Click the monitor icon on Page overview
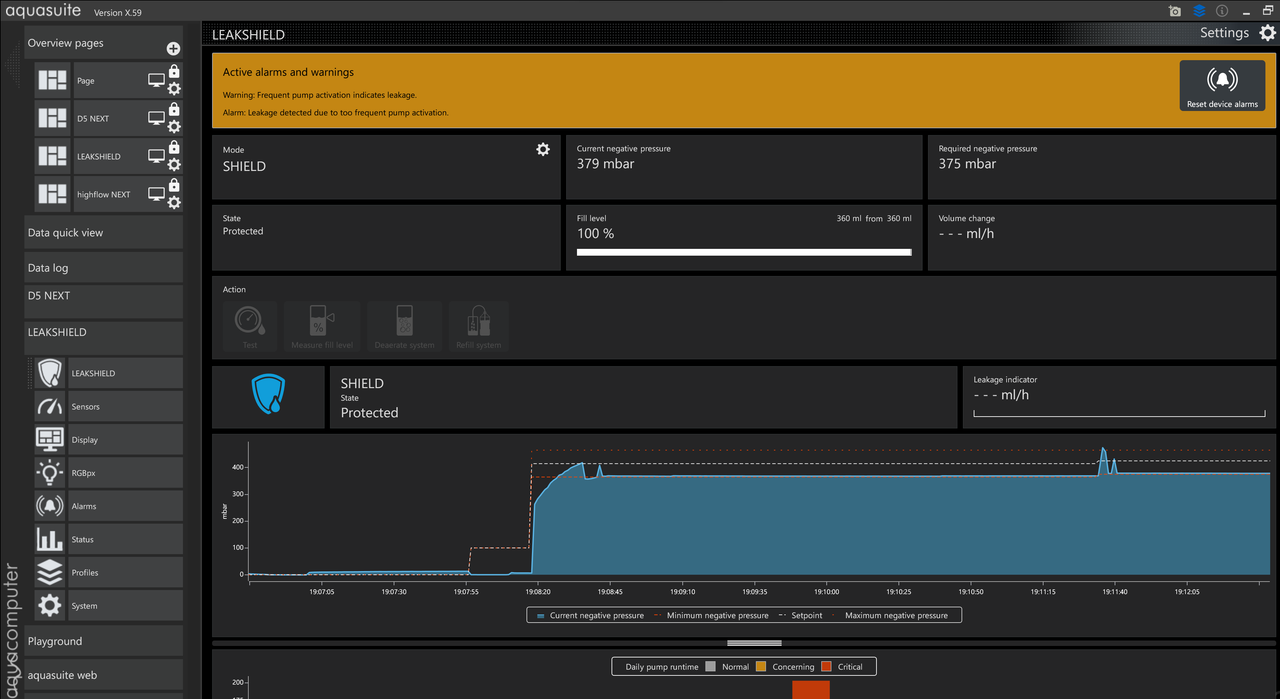 [156, 80]
